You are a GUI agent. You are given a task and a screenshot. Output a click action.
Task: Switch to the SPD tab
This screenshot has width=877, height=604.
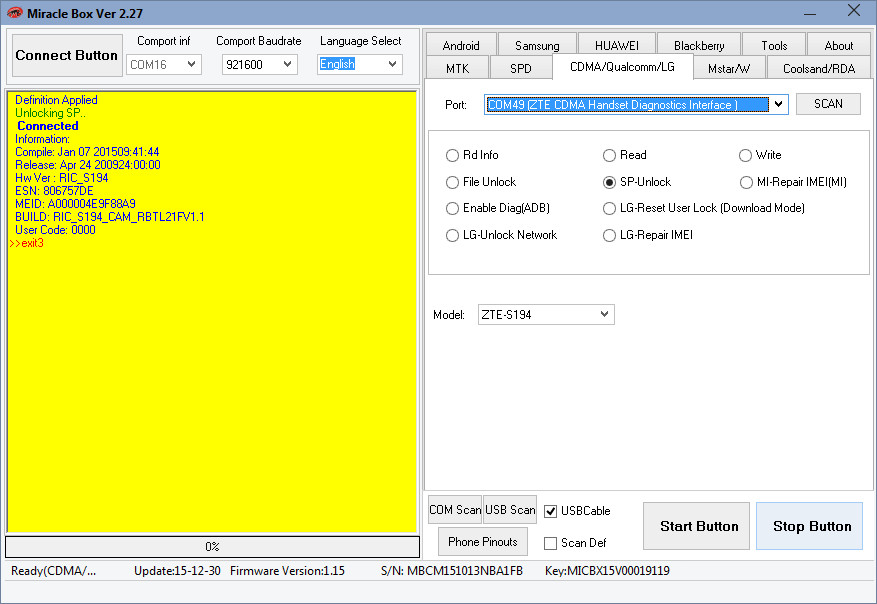pos(521,68)
